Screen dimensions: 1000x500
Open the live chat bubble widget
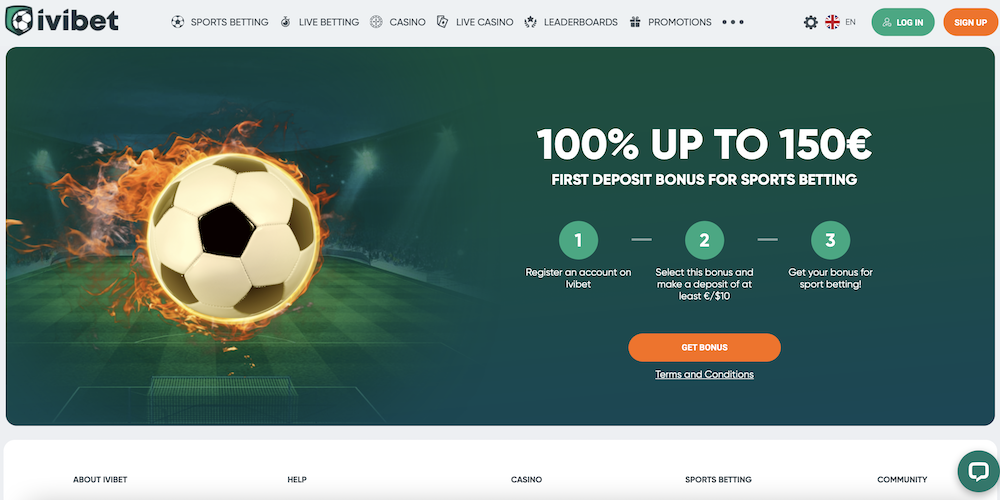[978, 471]
